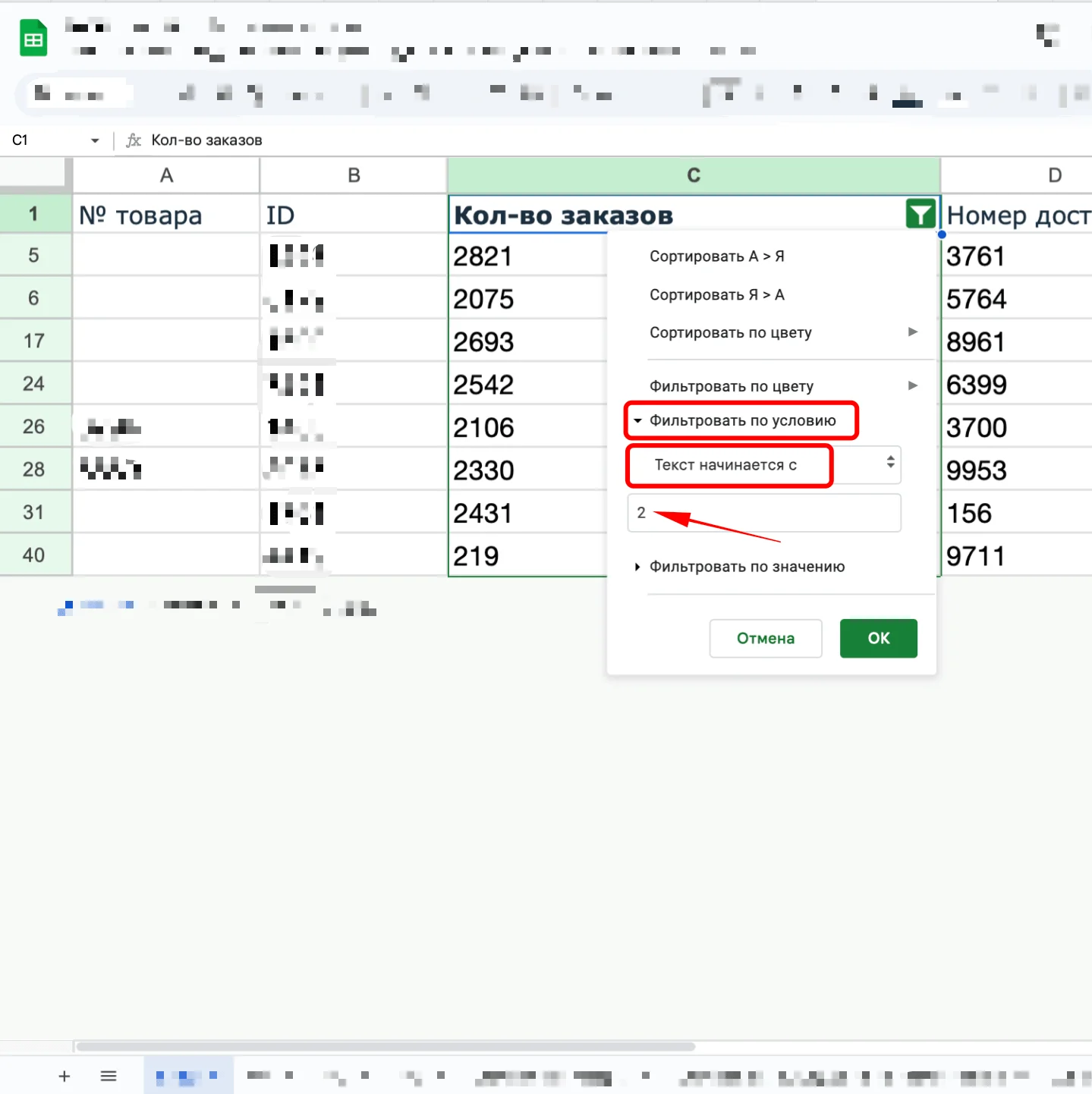Click the horizontal scrollbar at bottom
1092x1094 pixels.
click(x=386, y=1046)
